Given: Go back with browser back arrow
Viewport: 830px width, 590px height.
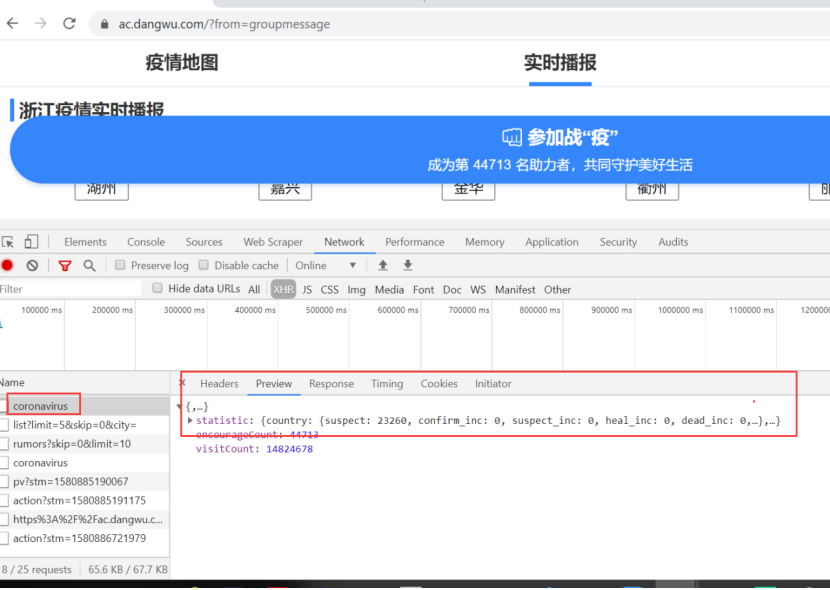Looking at the screenshot, I should coord(12,23).
